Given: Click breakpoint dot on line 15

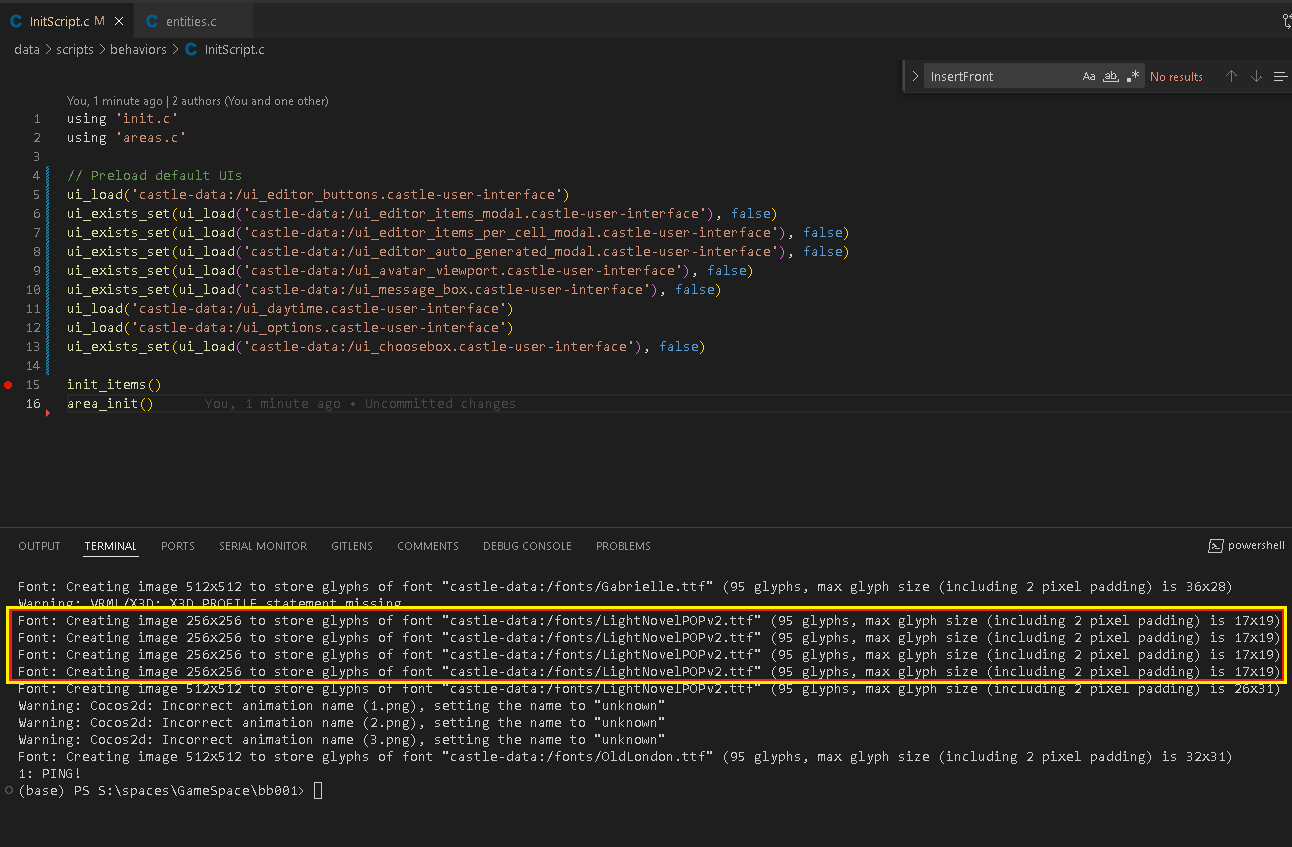Looking at the screenshot, I should click(x=9, y=385).
